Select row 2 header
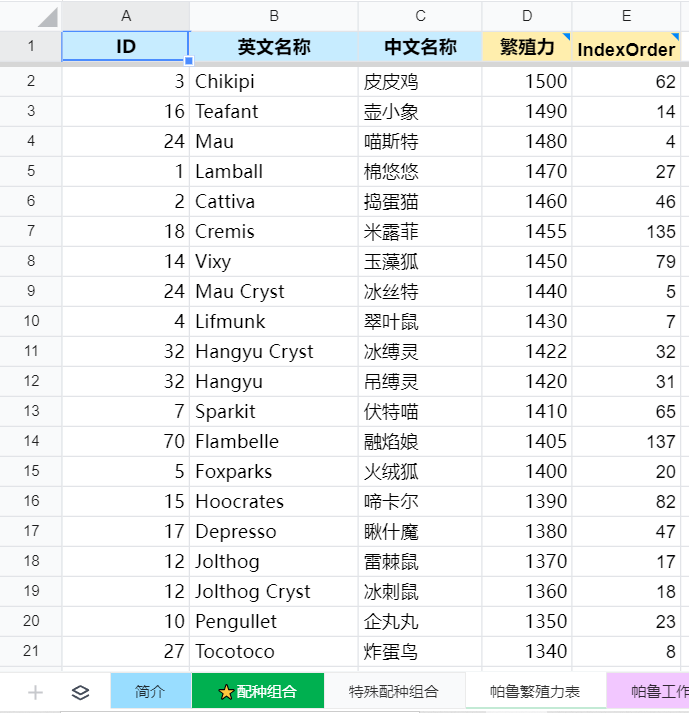Viewport: 689px width, 713px height. pos(30,81)
